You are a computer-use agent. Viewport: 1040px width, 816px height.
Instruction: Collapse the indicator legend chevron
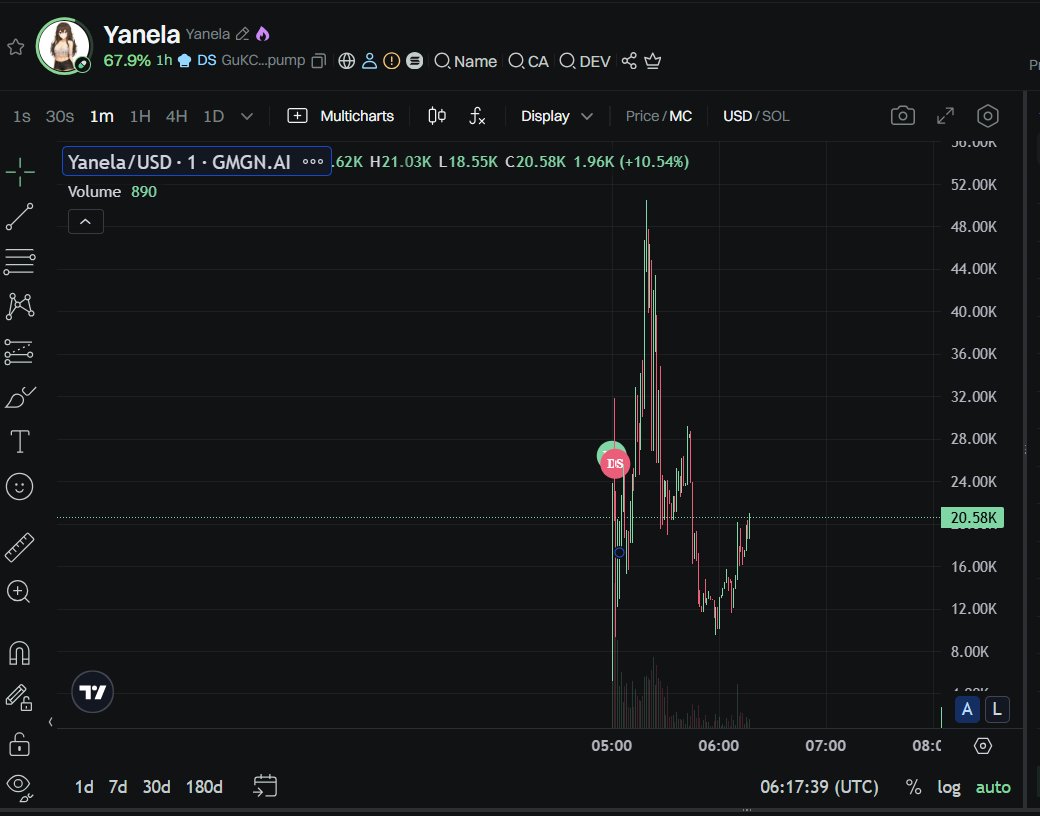pos(86,222)
